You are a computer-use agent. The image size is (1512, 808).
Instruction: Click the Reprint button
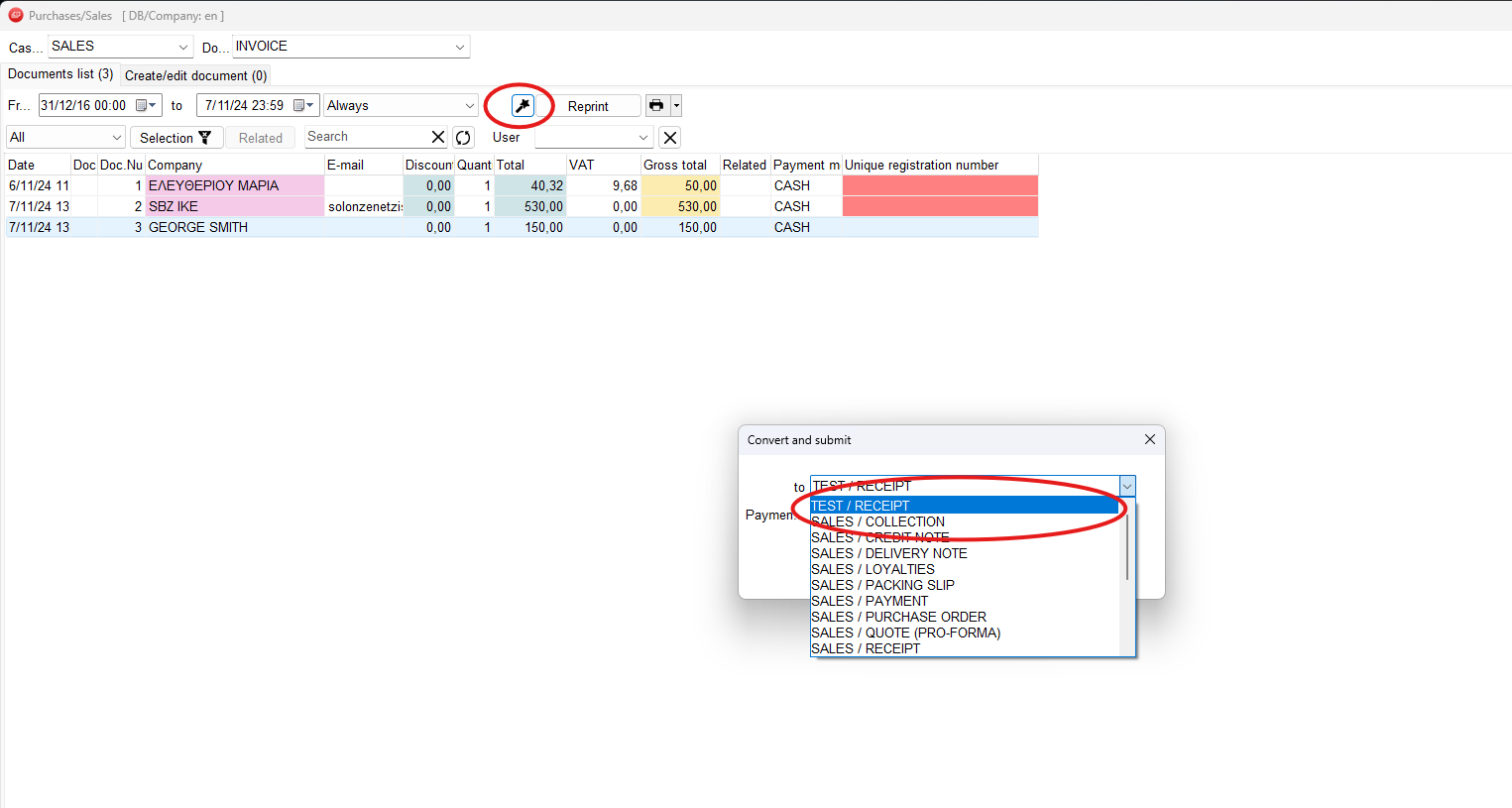click(588, 106)
